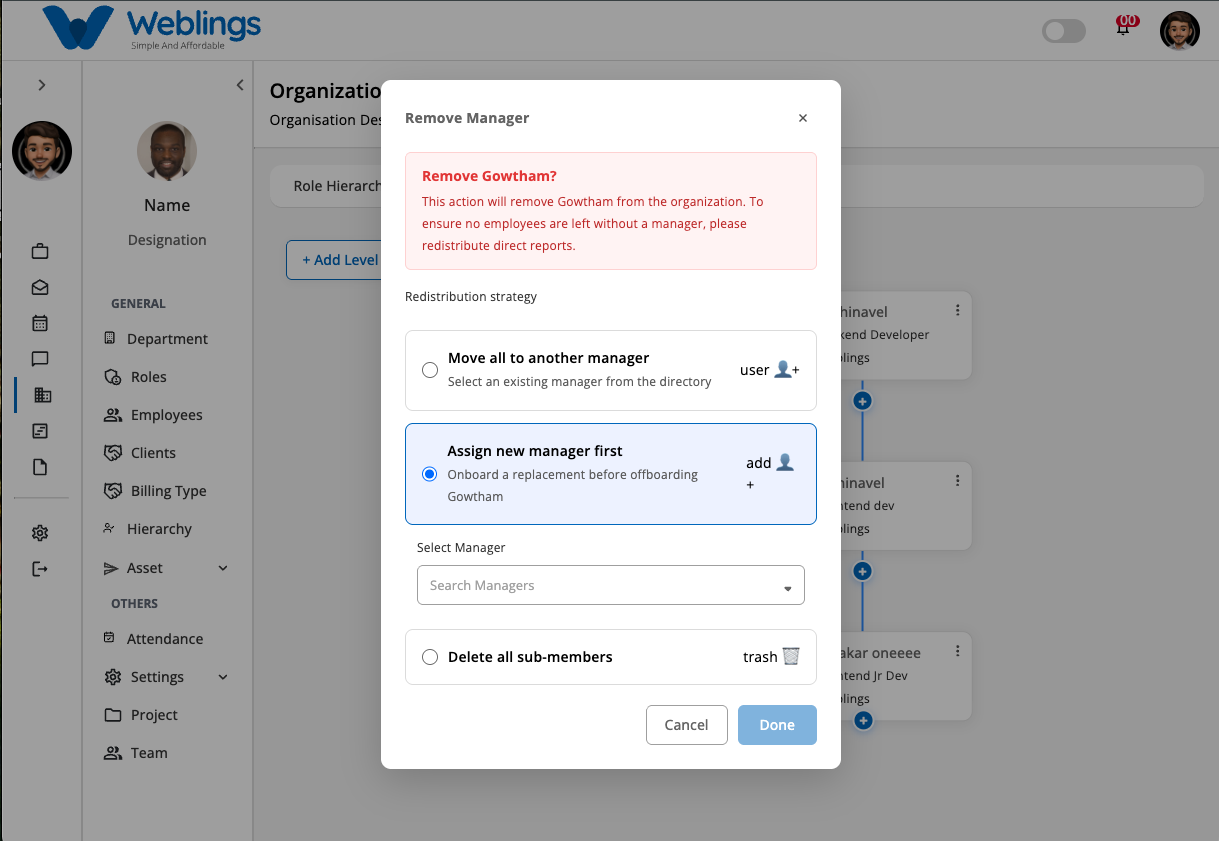Open the three-dot menu on the Jr Dev card
The width and height of the screenshot is (1219, 841).
pyautogui.click(x=957, y=651)
